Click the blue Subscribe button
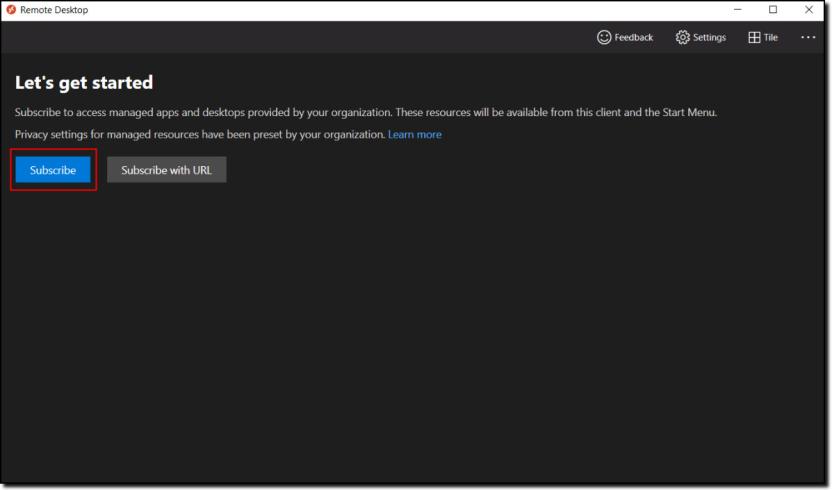 click(x=53, y=170)
